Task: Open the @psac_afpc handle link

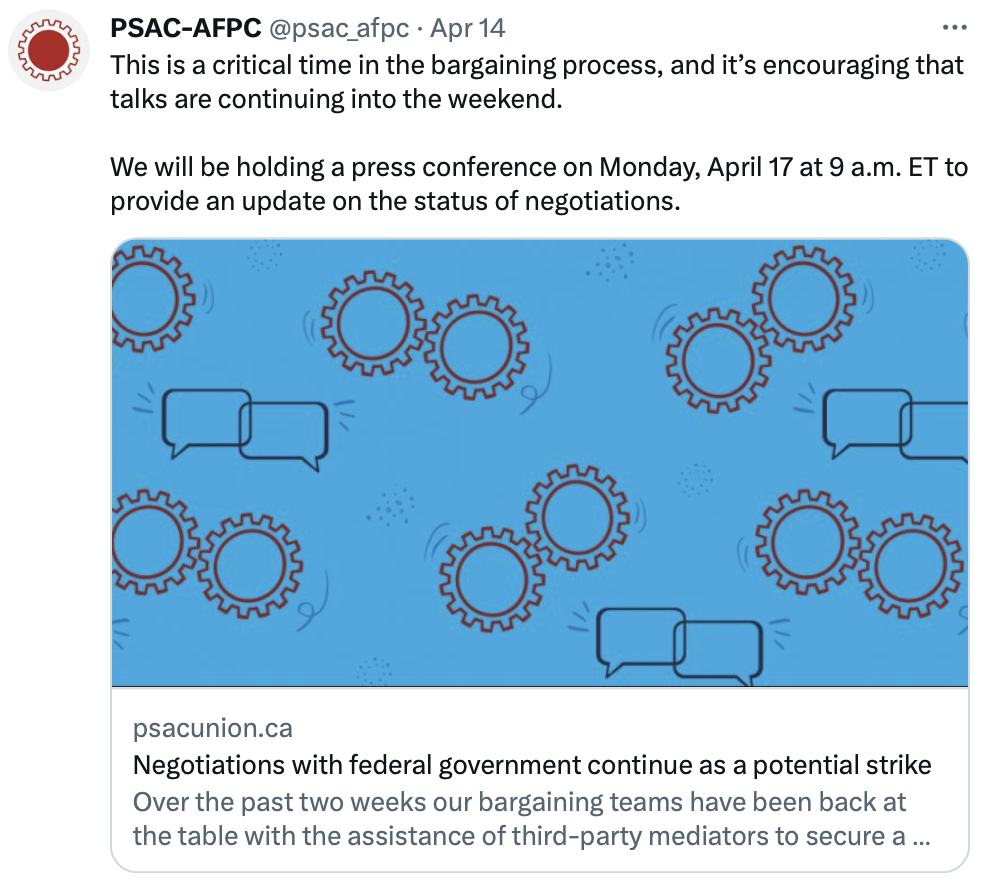Action: coord(339,28)
